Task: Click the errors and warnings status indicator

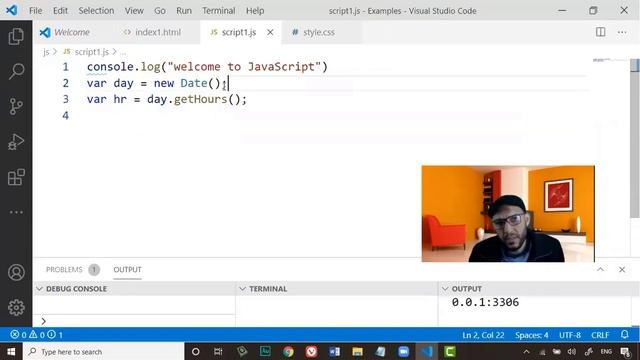Action: 36,335
